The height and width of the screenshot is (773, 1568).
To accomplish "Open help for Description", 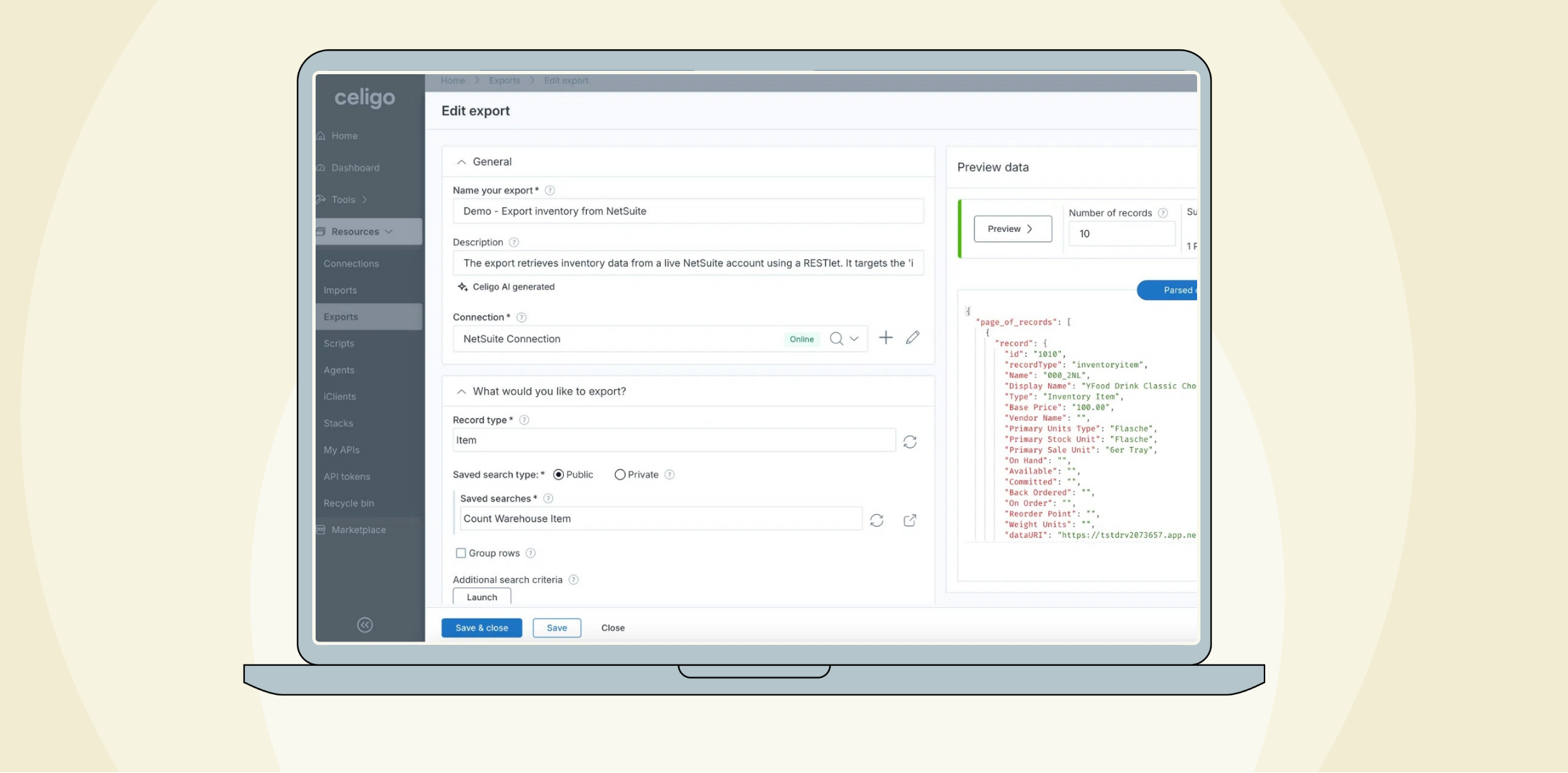I will (514, 243).
